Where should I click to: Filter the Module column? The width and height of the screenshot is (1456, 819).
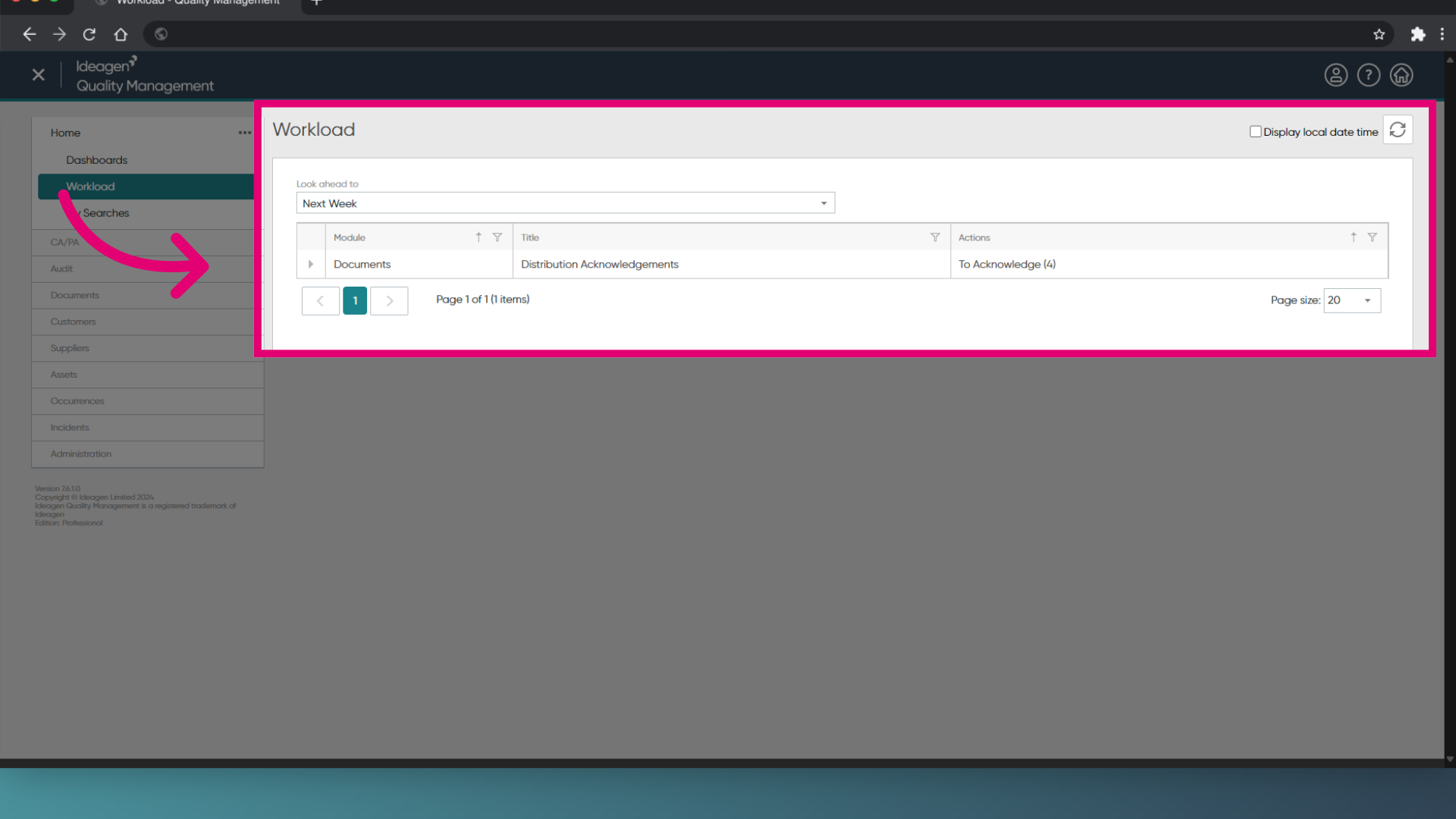pyautogui.click(x=497, y=237)
